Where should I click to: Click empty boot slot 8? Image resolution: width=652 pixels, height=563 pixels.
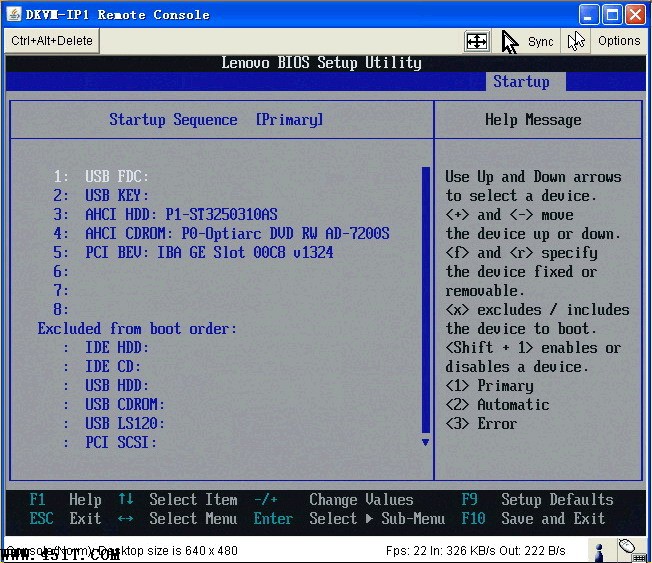[x=61, y=309]
